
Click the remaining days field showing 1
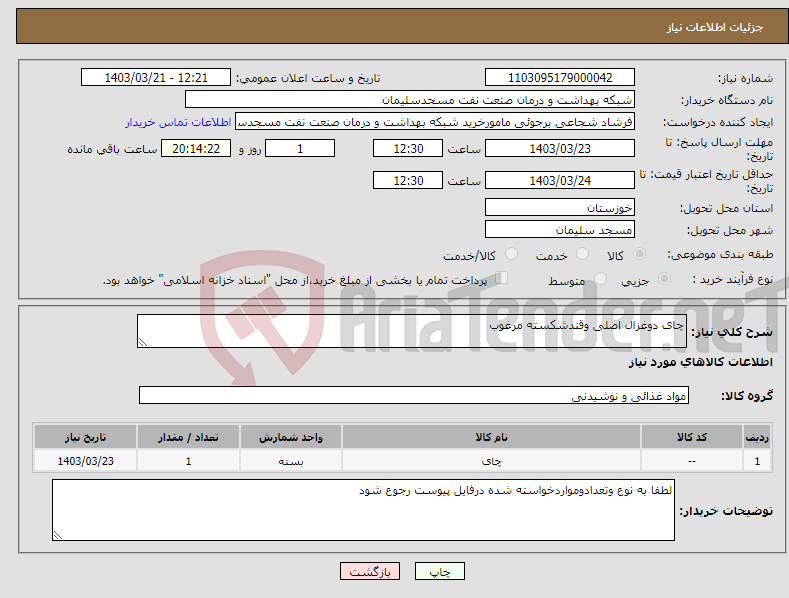click(300, 148)
